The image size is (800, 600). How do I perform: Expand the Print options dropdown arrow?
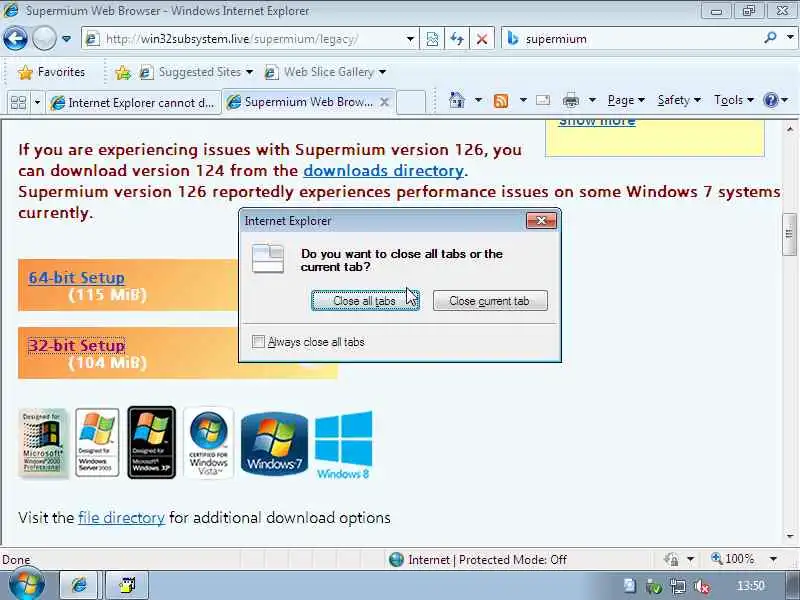coord(592,100)
